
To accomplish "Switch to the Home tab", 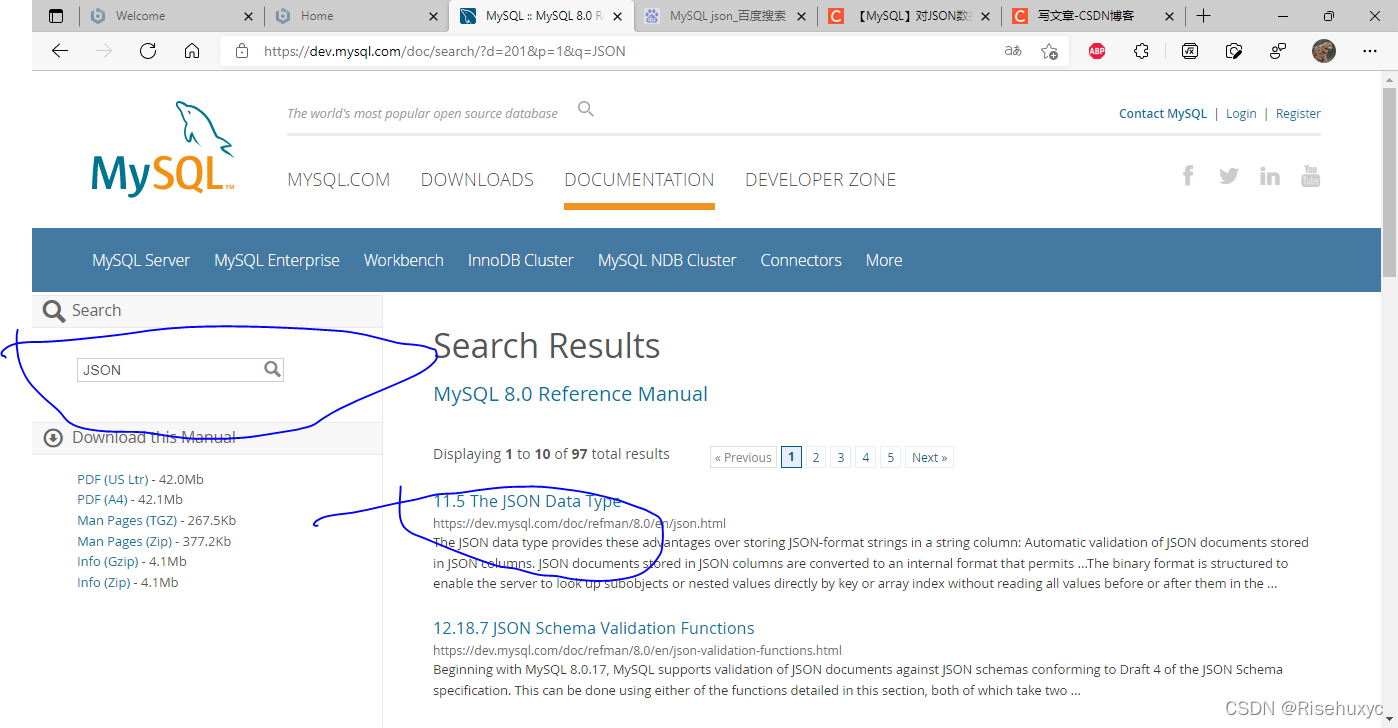I will (x=357, y=16).
